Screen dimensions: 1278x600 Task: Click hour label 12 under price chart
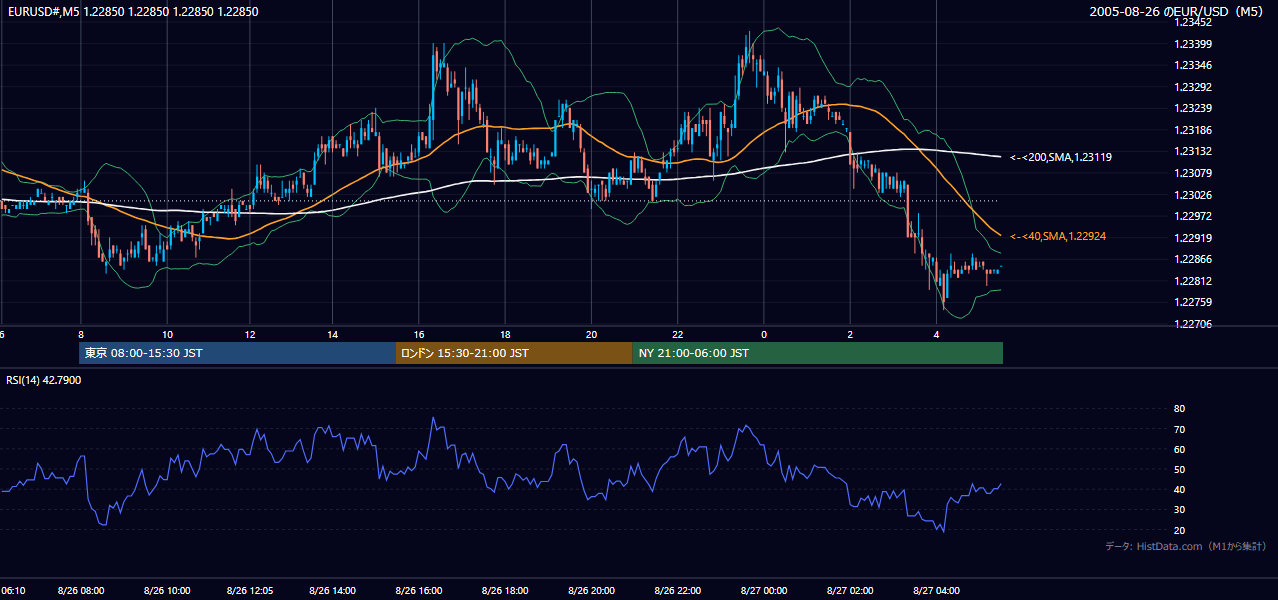(x=250, y=334)
